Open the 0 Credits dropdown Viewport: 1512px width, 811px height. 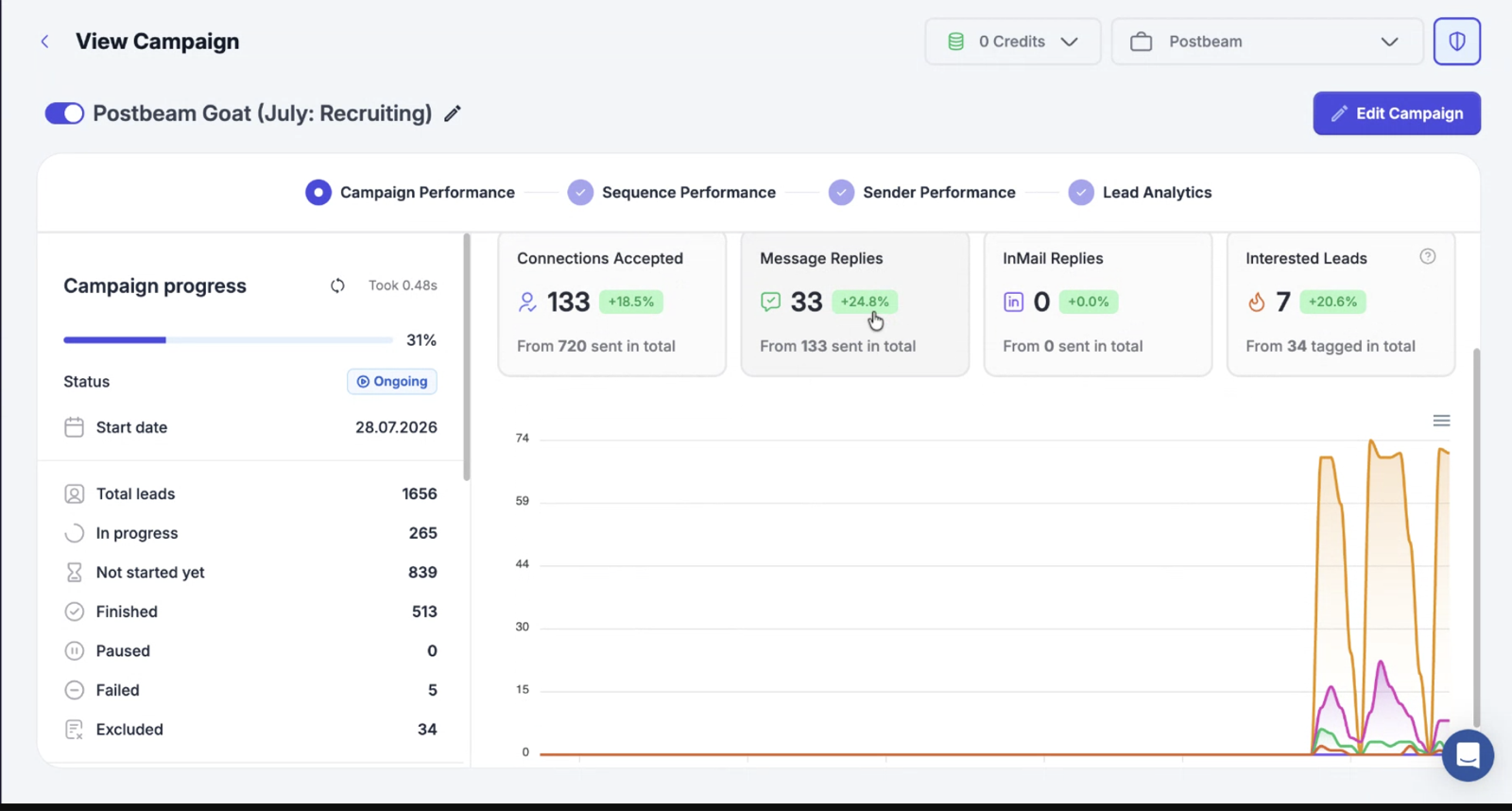[1013, 42]
